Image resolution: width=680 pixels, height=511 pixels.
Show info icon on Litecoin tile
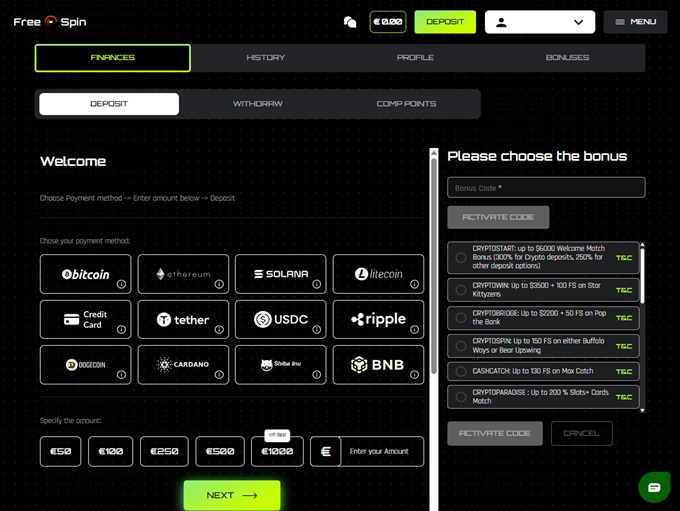point(413,284)
